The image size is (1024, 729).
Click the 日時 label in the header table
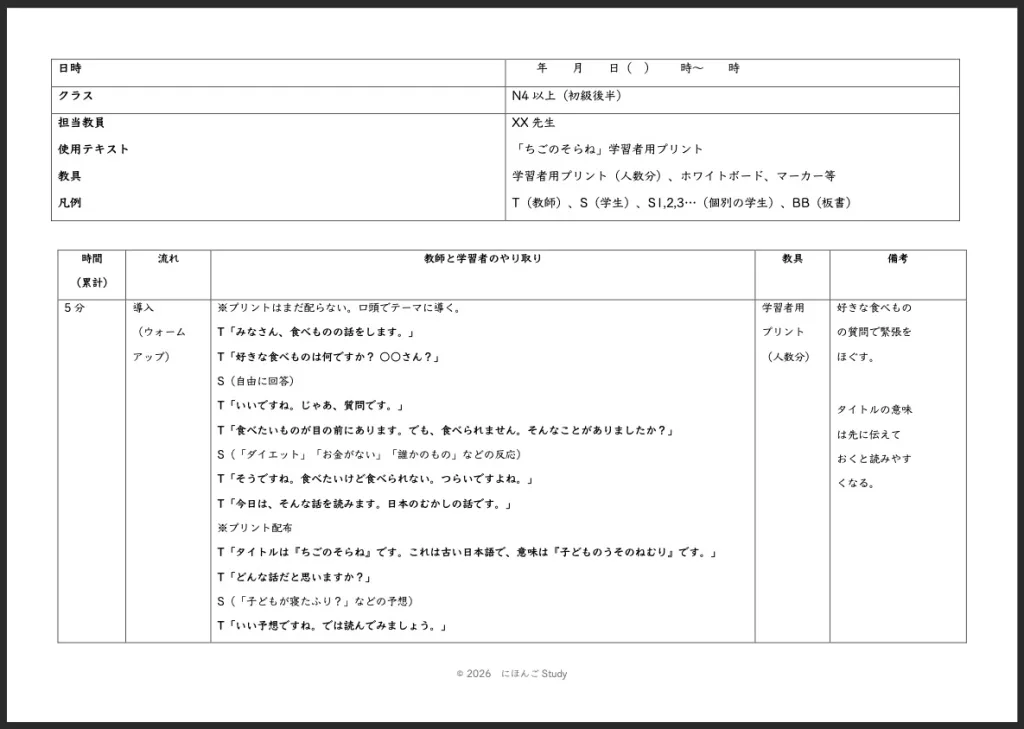70,69
